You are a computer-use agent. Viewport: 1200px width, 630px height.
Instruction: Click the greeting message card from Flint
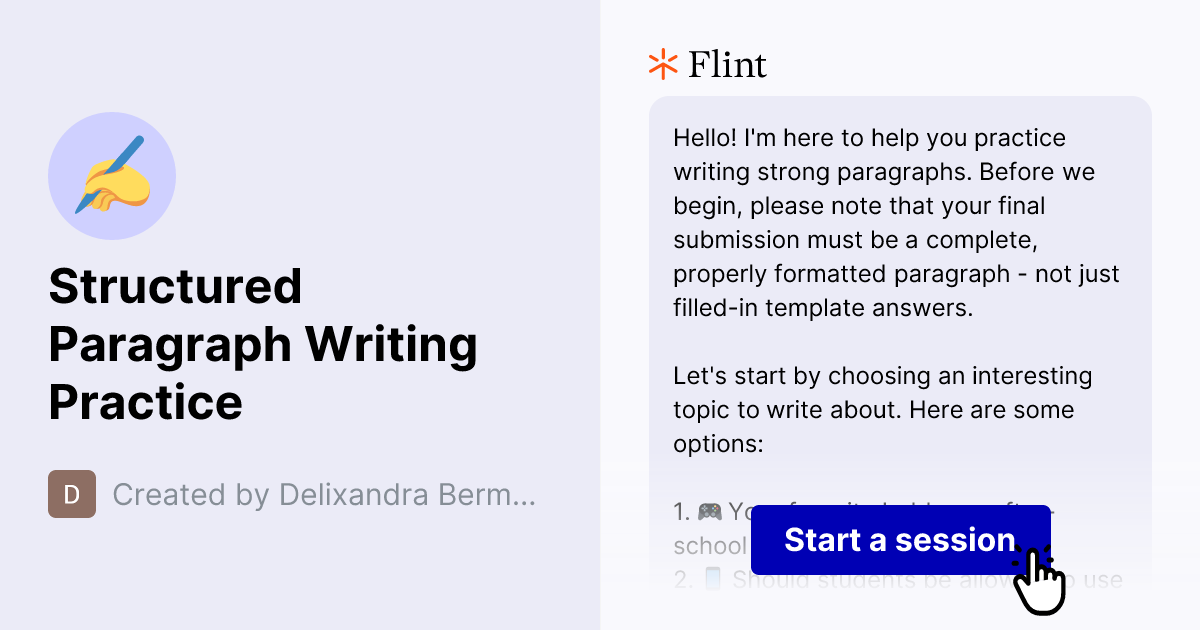point(900,300)
